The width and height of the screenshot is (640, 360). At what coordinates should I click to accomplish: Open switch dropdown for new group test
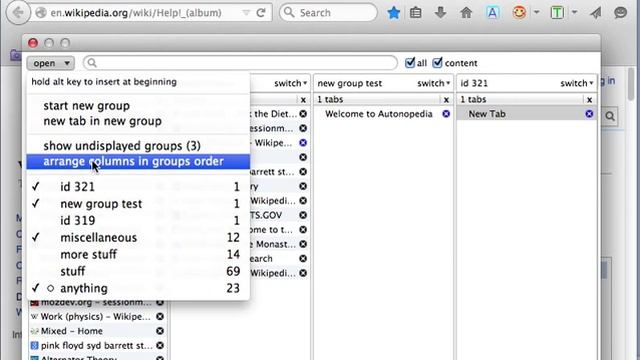433,83
